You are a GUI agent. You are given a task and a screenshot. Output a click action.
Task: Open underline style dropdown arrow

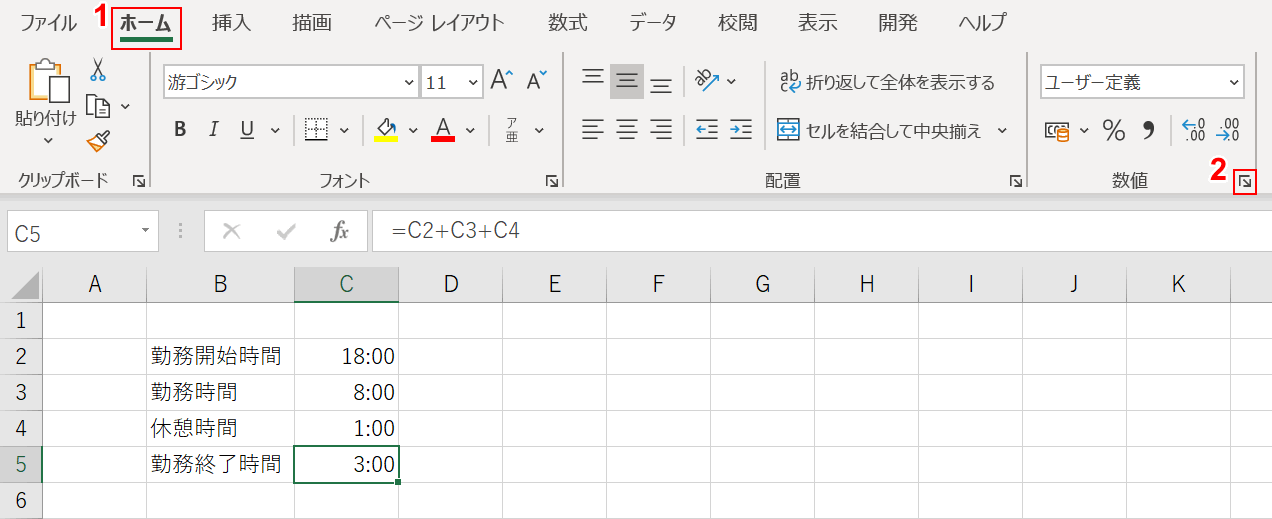pos(274,130)
